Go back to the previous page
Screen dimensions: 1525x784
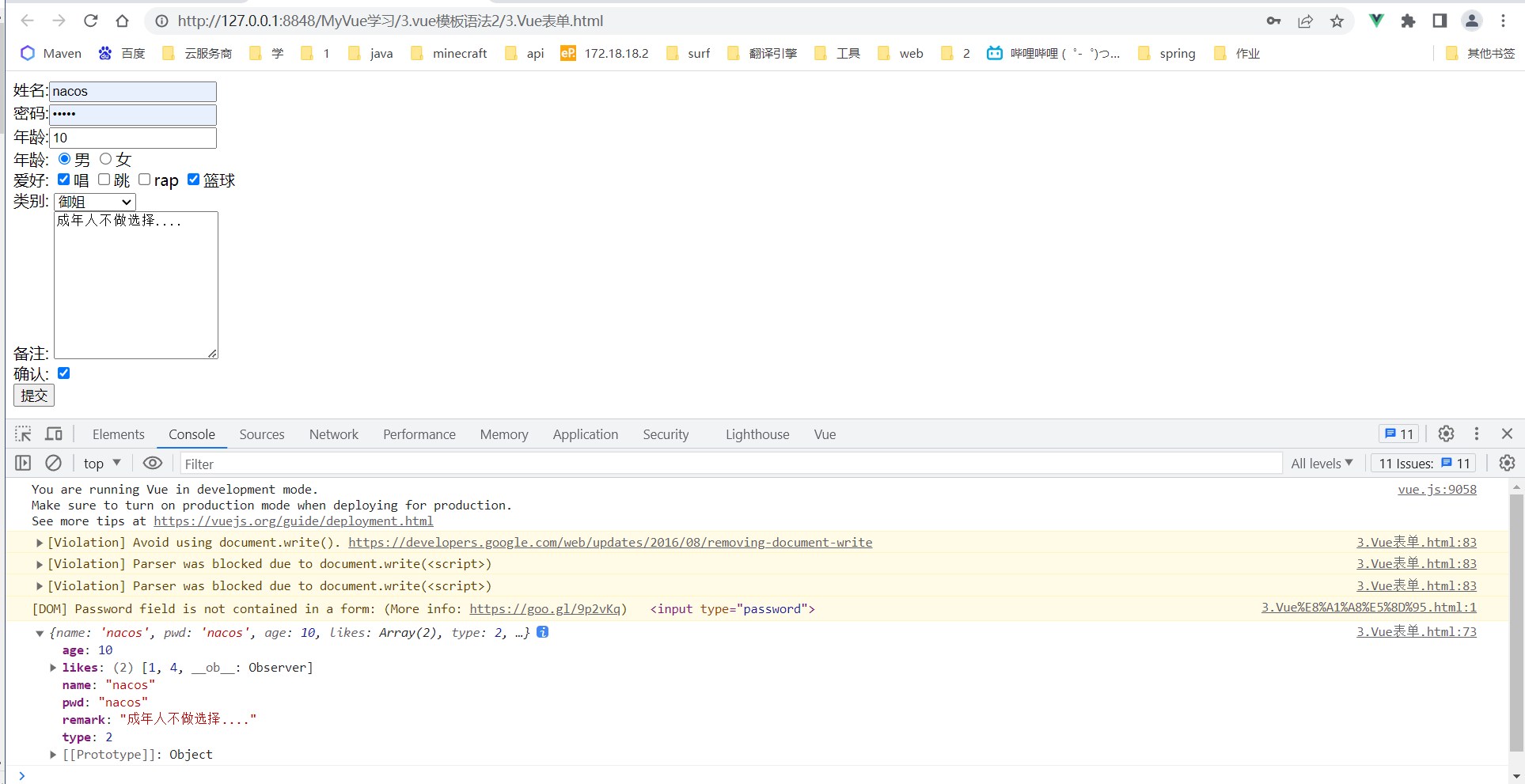(x=27, y=21)
